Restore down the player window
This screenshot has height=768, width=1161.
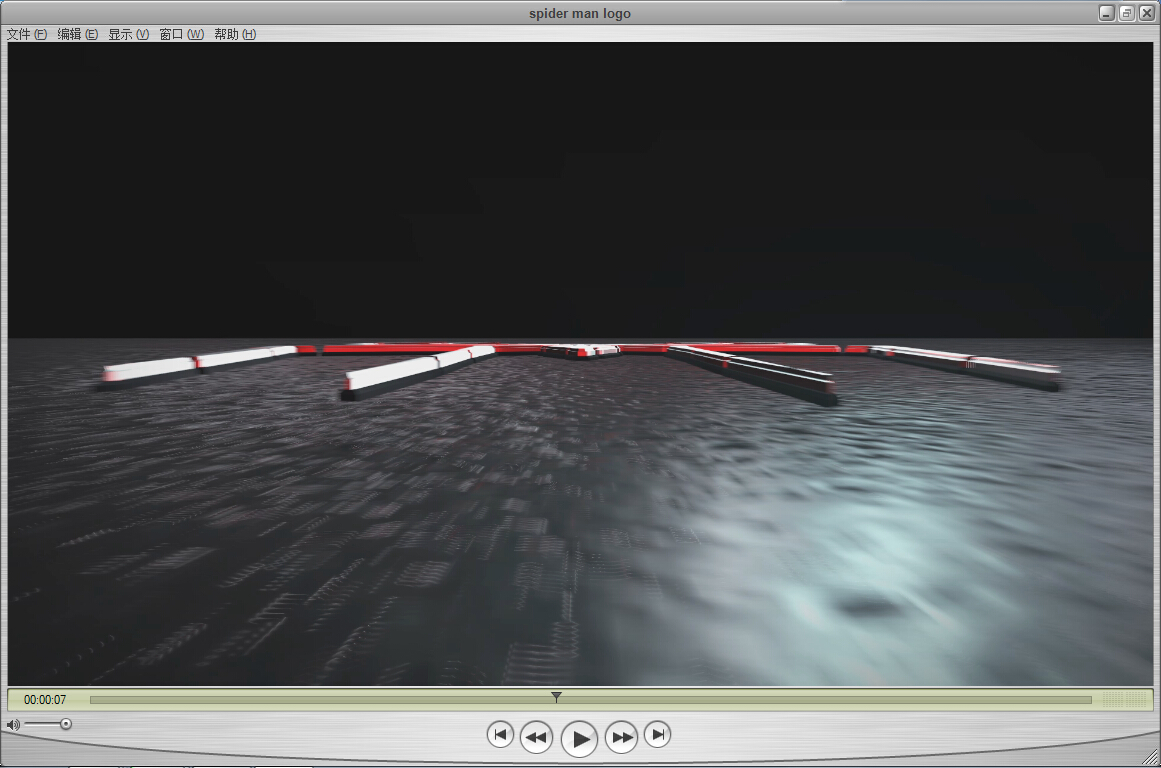(1127, 13)
